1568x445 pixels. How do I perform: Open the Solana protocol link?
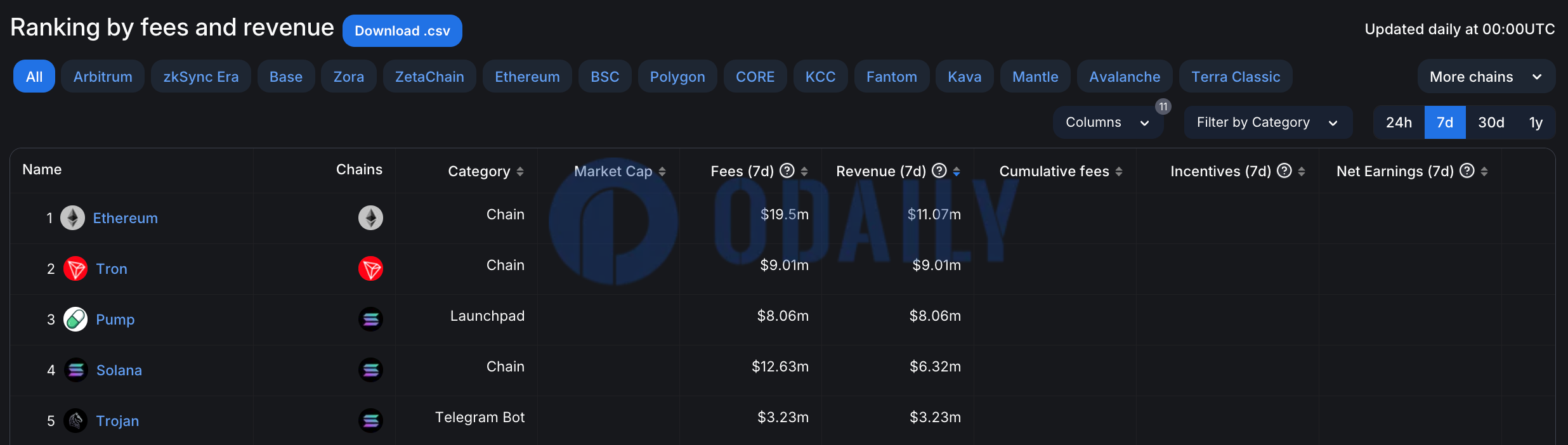tap(119, 370)
